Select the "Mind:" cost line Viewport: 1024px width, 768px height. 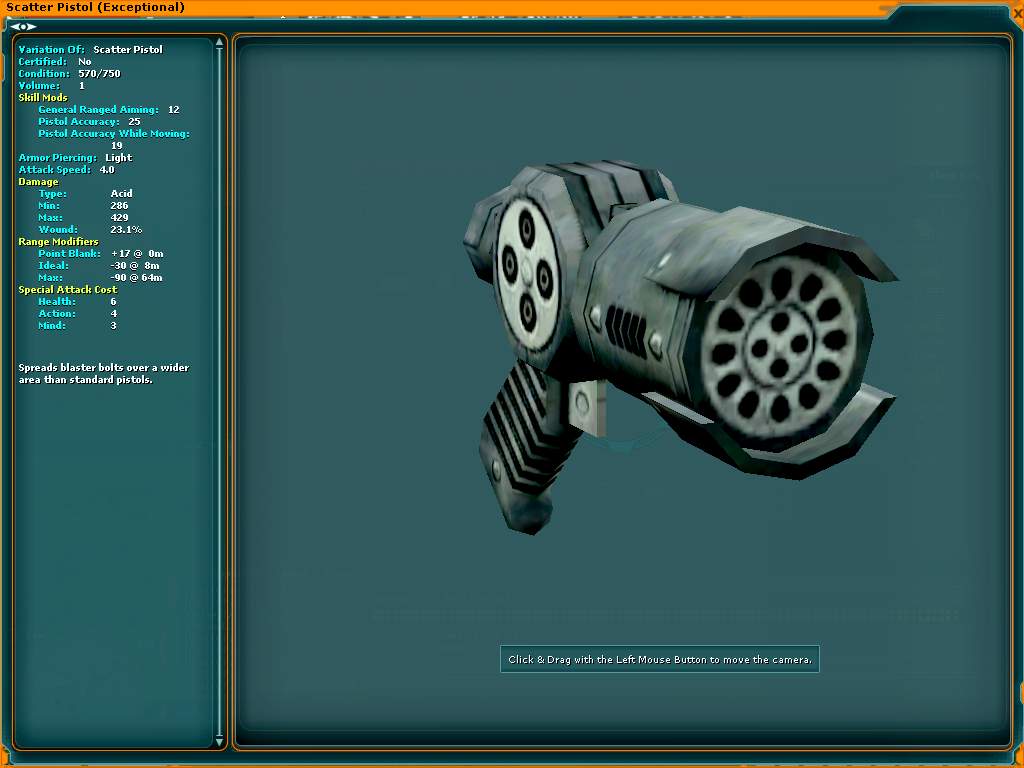coord(77,326)
